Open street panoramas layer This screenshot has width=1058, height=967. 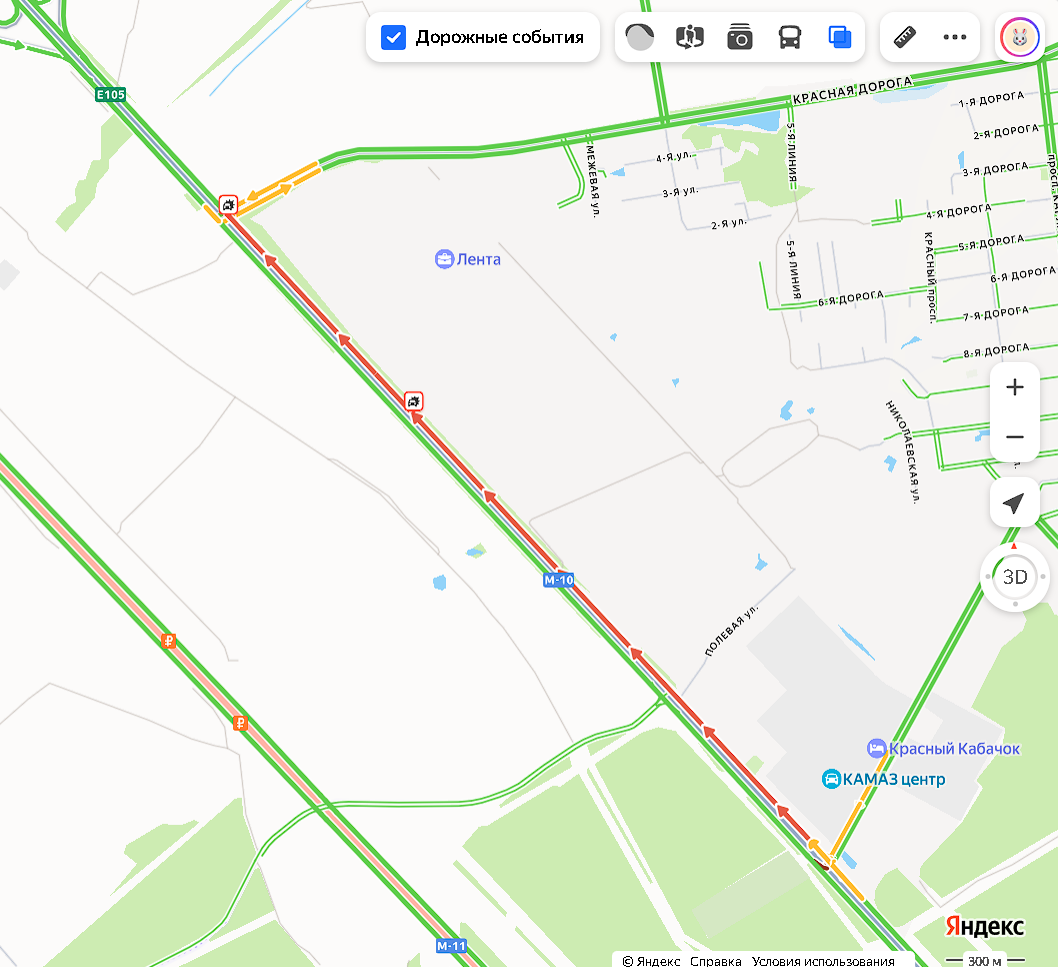(690, 37)
